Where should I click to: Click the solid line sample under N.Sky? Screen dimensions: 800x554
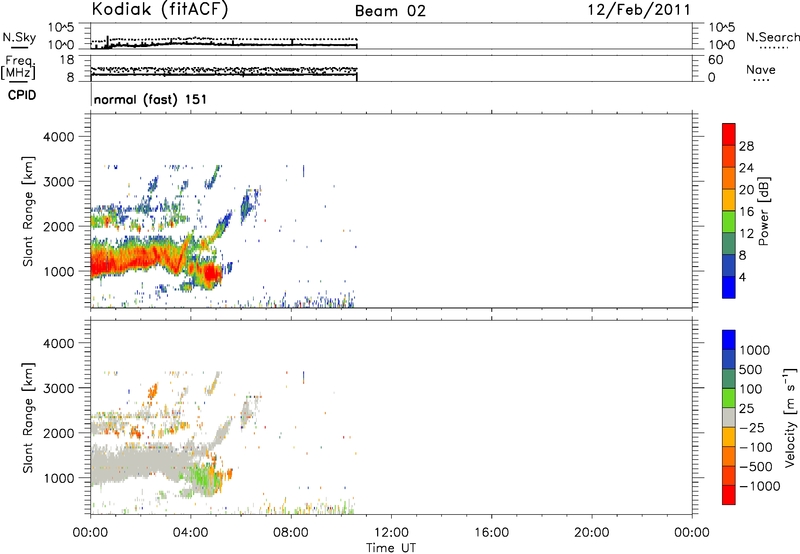19,48
